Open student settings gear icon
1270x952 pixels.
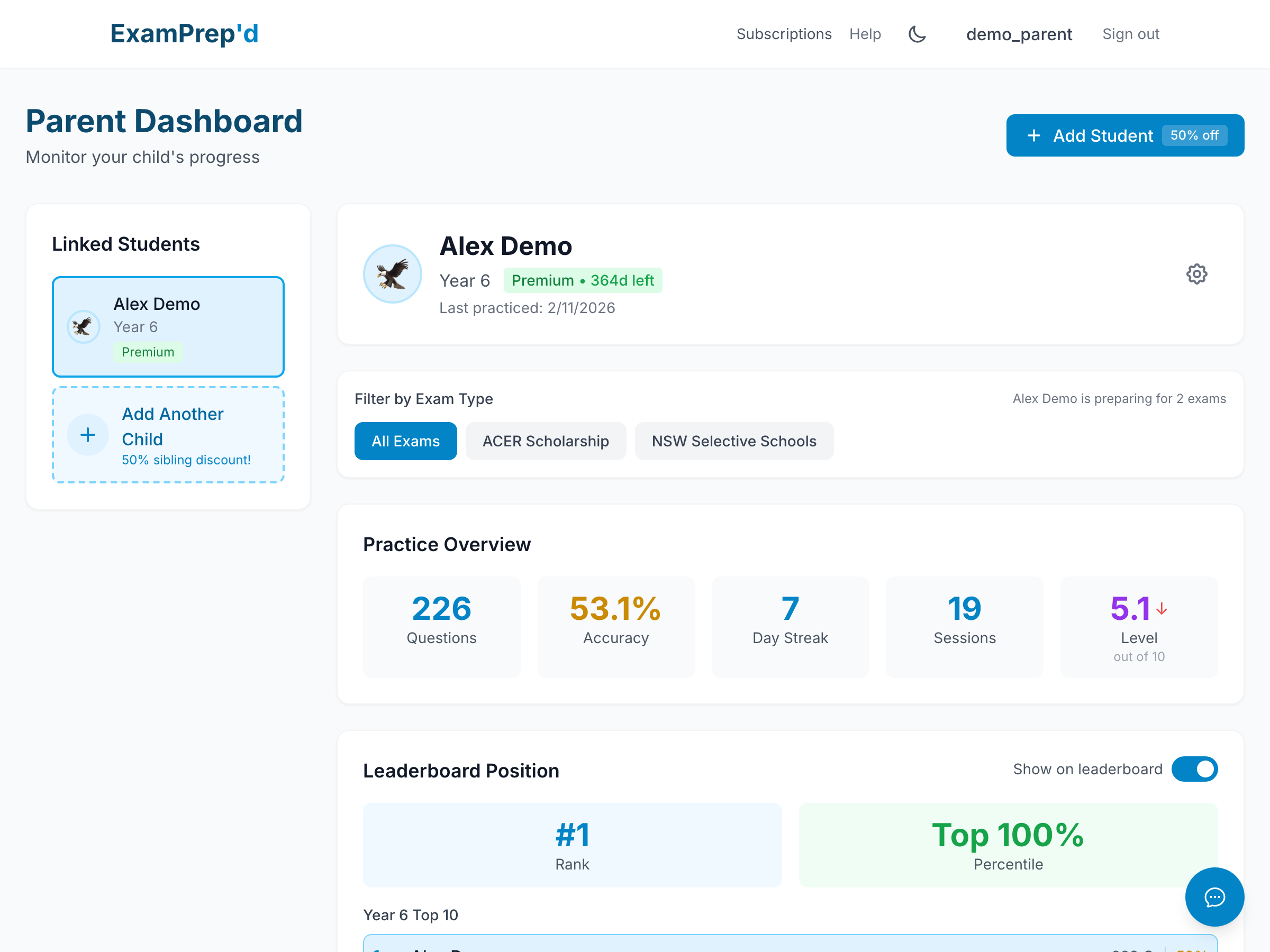(1196, 274)
